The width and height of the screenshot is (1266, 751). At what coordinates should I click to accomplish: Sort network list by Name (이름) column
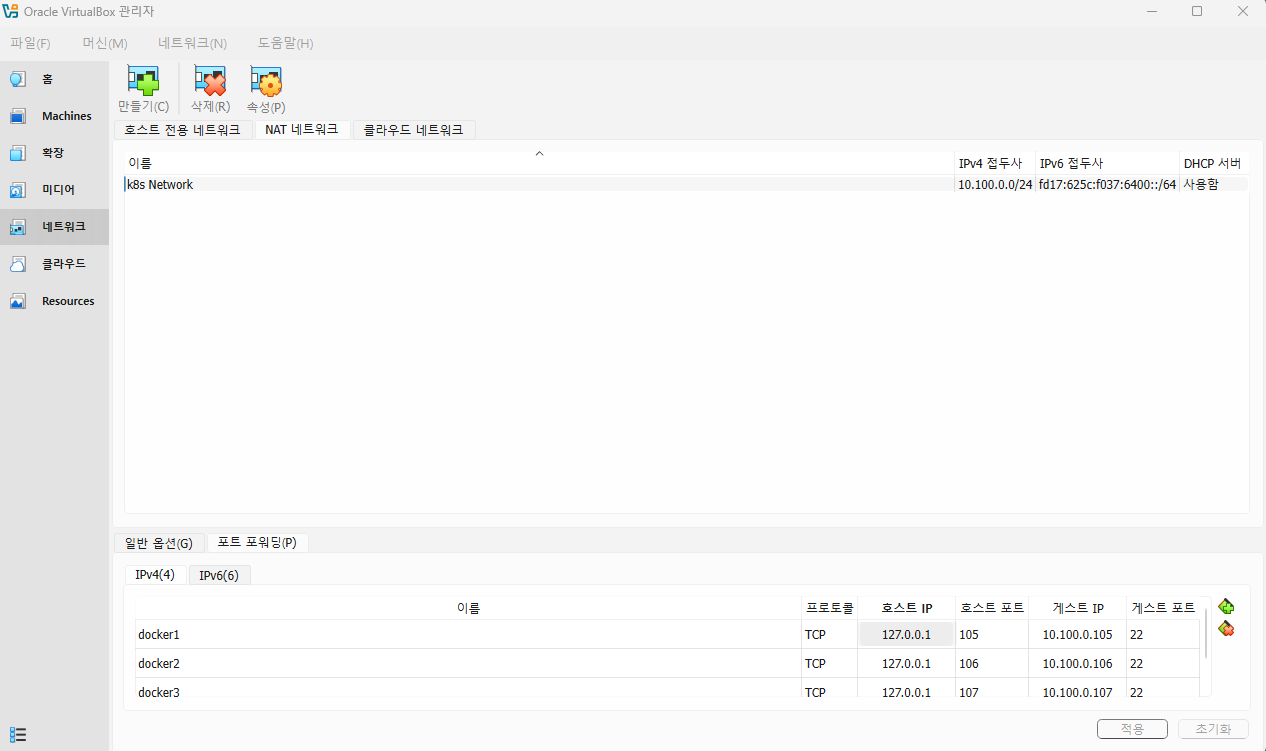click(x=539, y=163)
